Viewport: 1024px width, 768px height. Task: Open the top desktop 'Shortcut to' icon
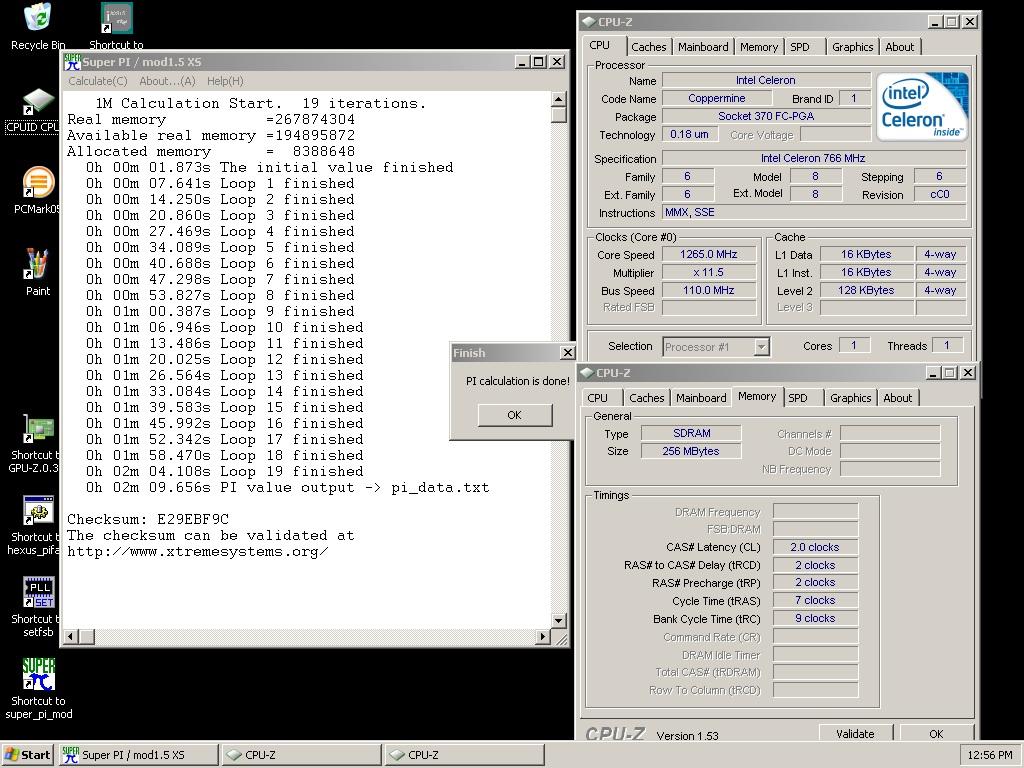117,18
